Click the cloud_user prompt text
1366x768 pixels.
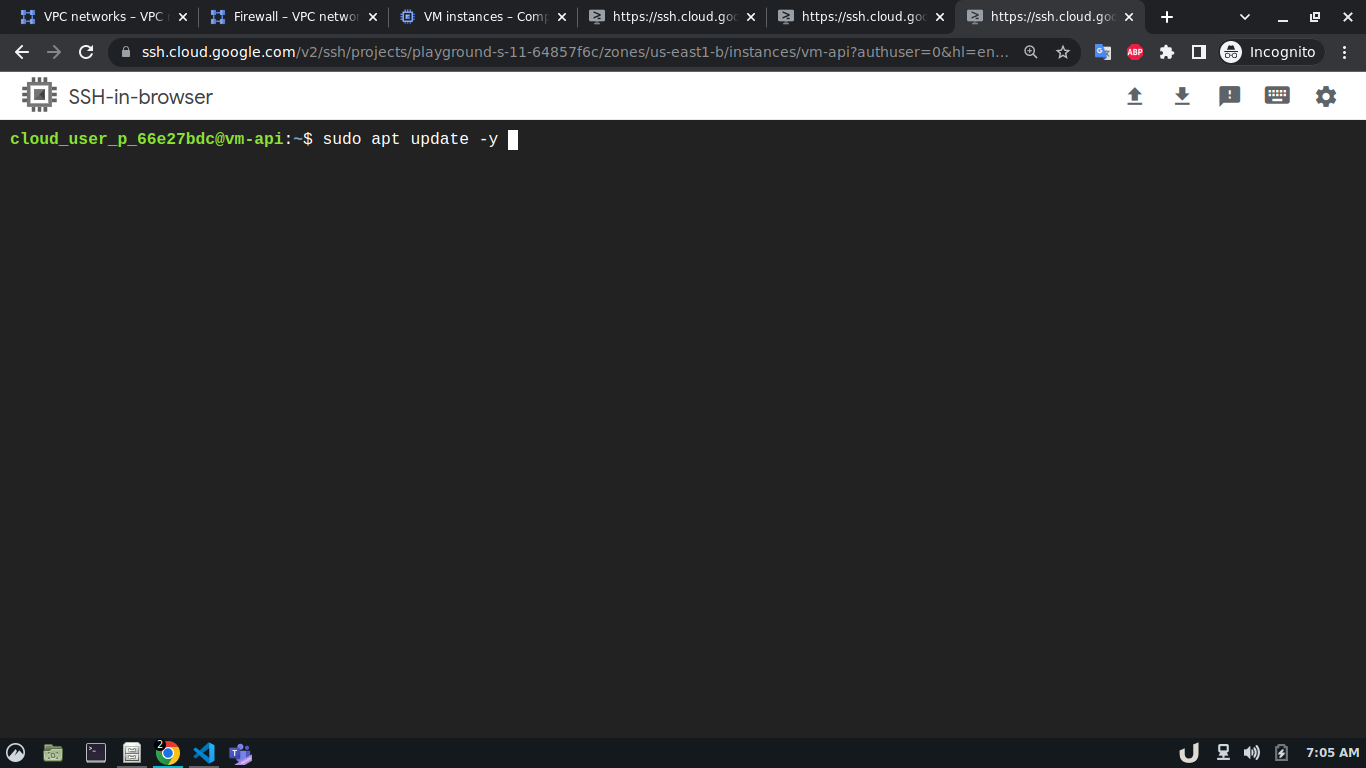click(147, 139)
